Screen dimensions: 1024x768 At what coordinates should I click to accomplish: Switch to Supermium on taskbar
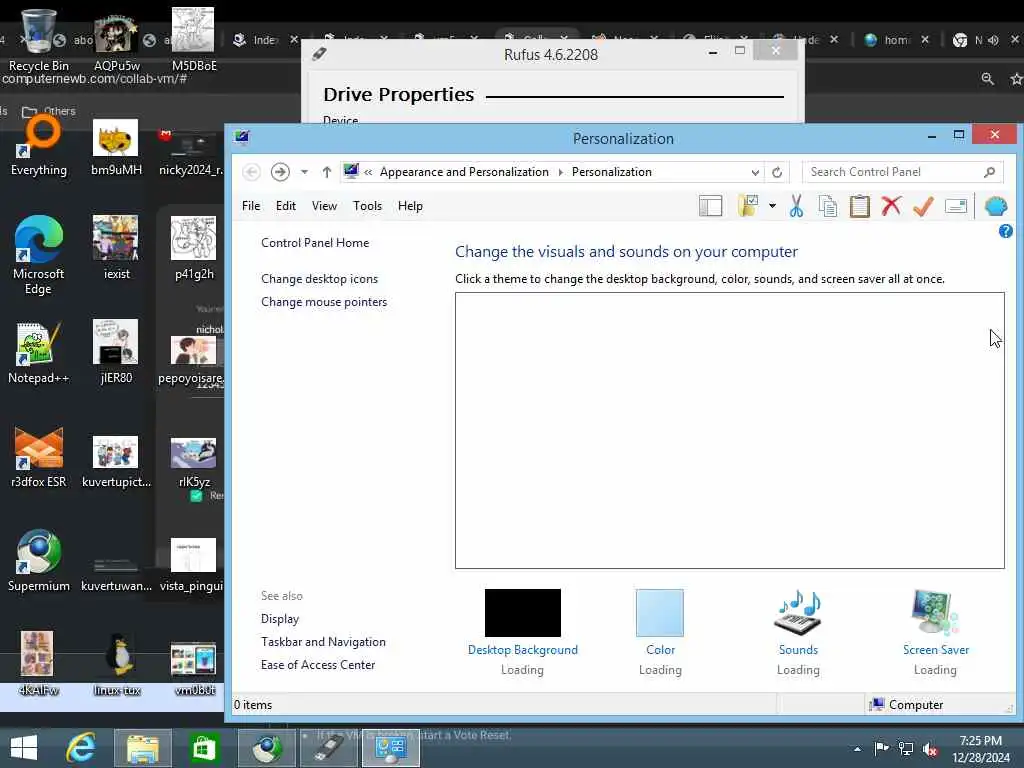pos(266,748)
